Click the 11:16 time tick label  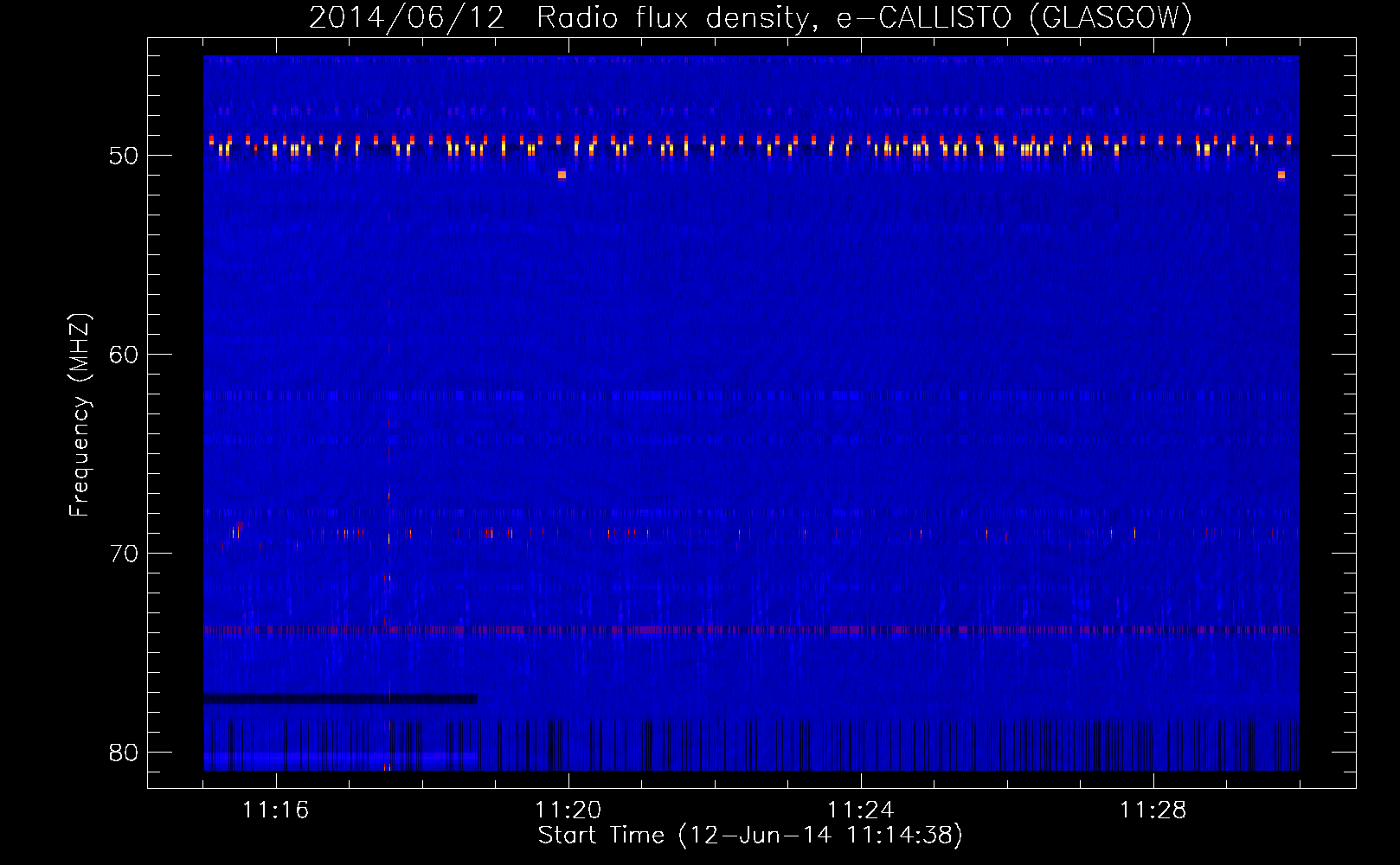(276, 811)
